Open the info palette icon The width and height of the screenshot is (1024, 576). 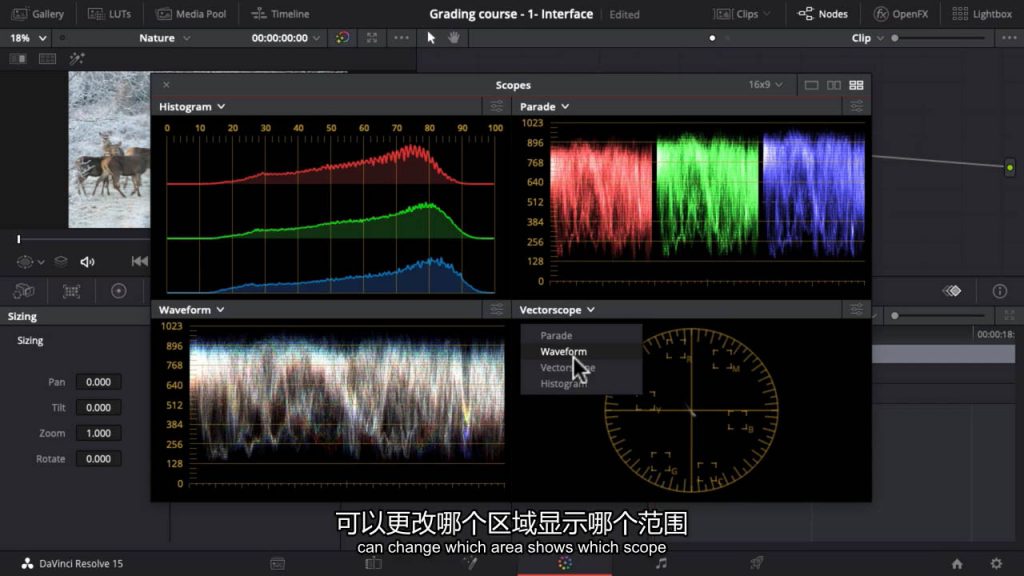coord(1000,291)
